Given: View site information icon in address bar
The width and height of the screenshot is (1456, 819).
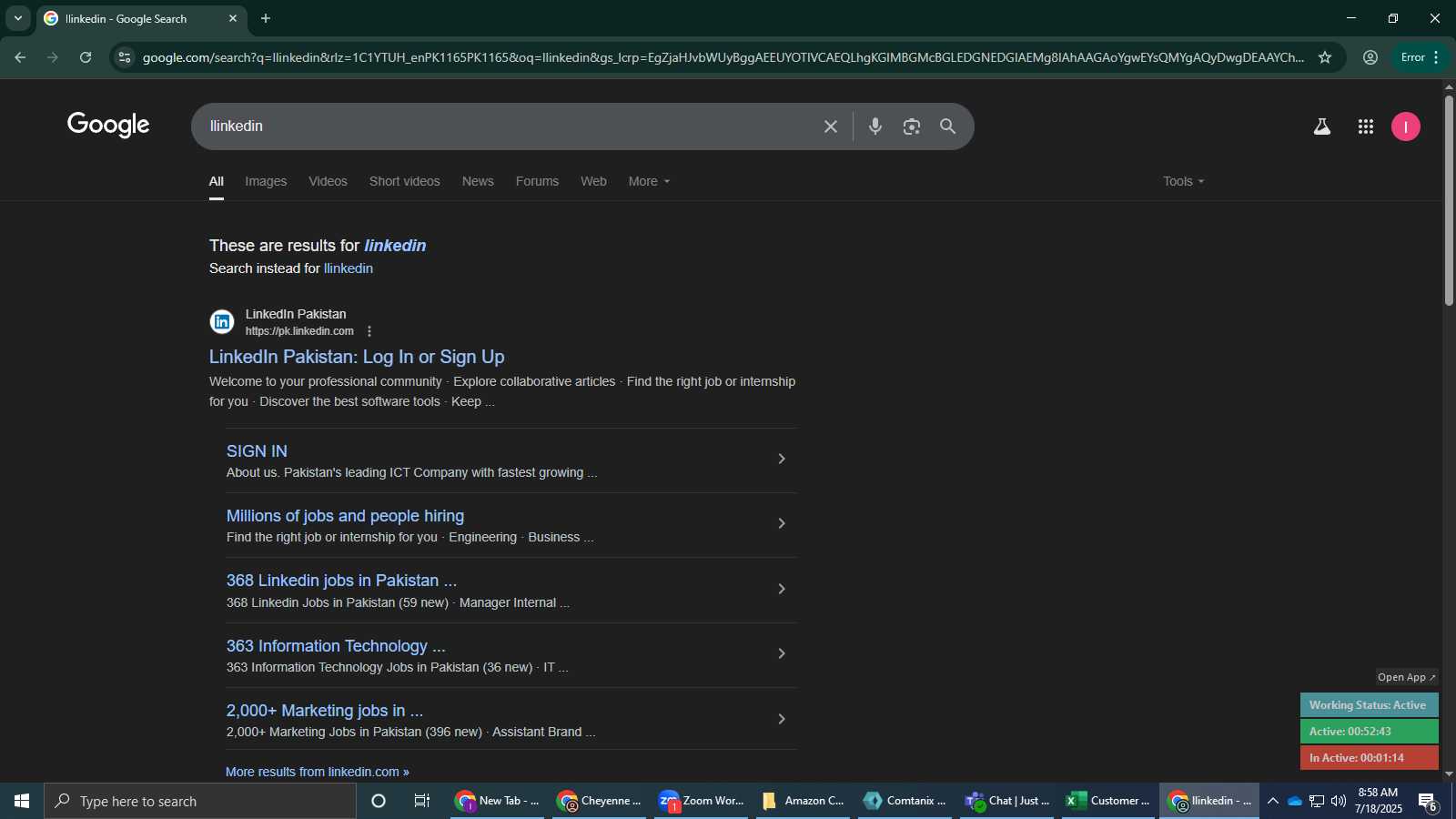Looking at the screenshot, I should 125,57.
